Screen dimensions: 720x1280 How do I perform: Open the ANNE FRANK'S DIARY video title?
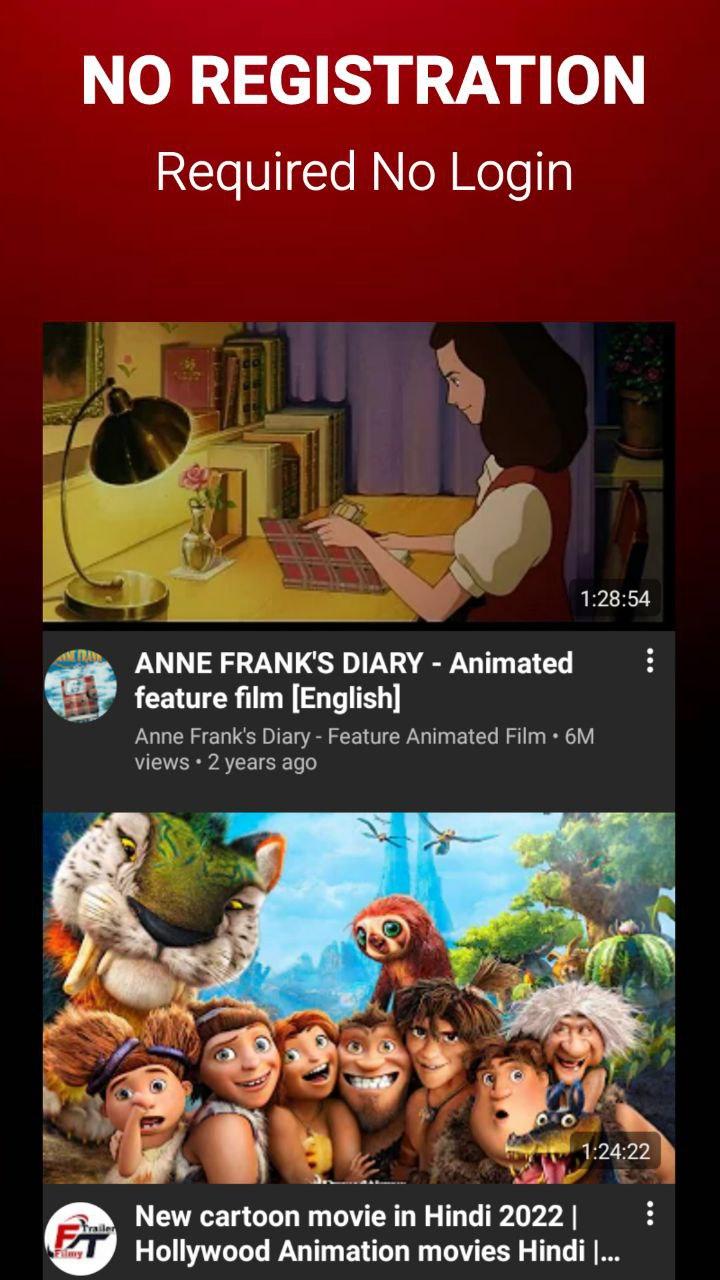(354, 680)
